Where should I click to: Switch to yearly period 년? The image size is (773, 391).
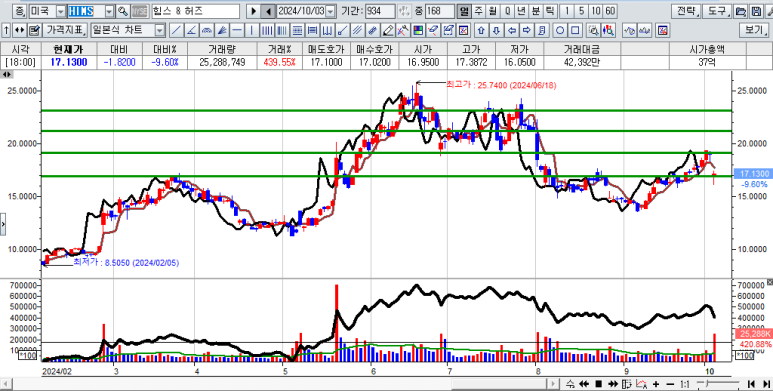pos(521,11)
